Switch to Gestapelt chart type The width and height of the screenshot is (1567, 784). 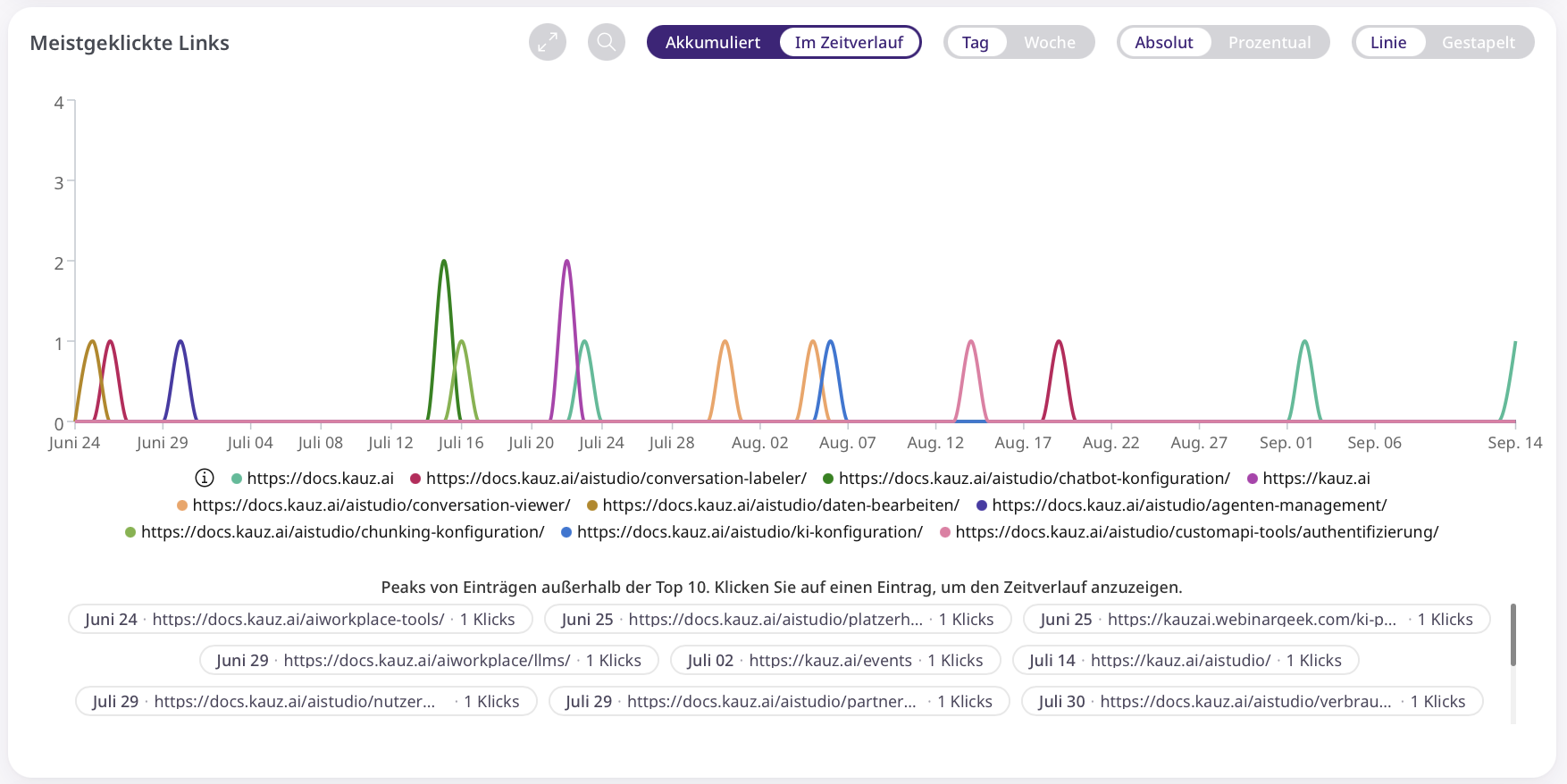pos(1479,42)
